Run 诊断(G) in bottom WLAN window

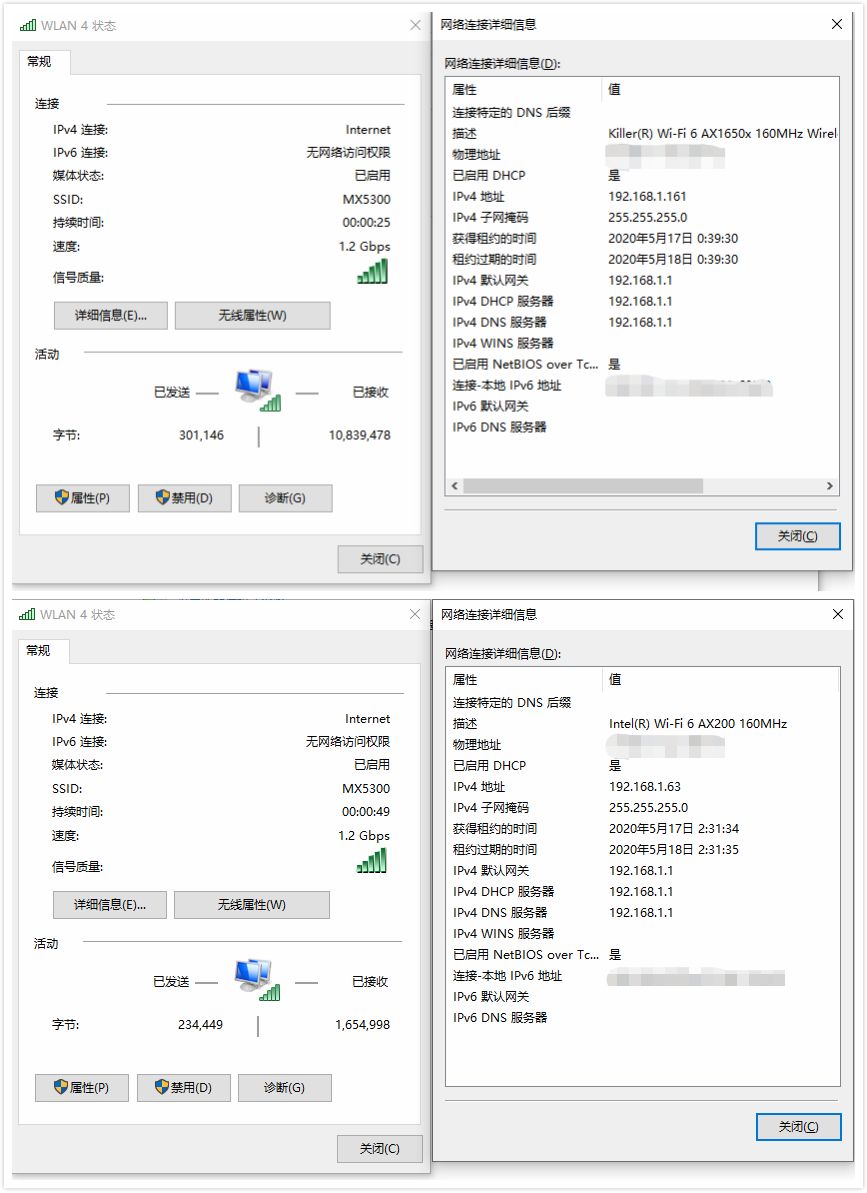pos(284,1088)
